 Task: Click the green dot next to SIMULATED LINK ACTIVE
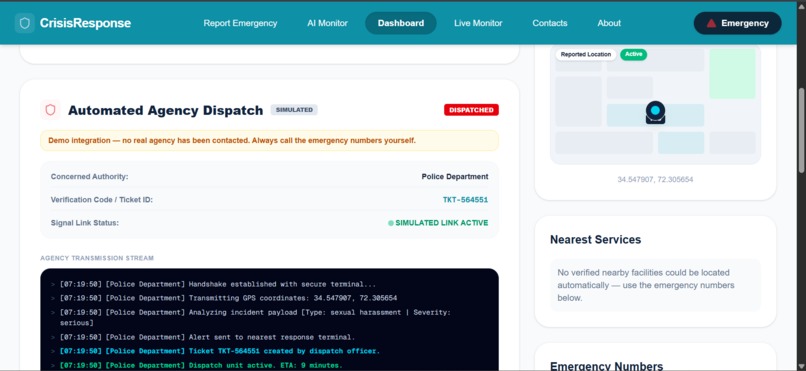point(391,223)
